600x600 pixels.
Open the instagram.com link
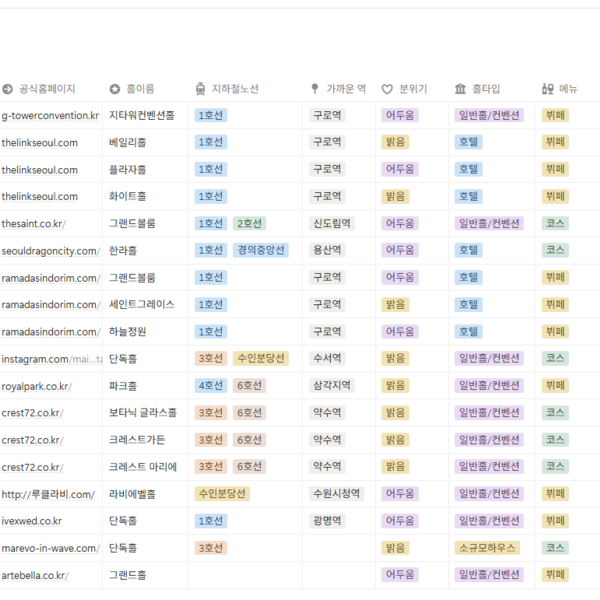tap(52, 359)
